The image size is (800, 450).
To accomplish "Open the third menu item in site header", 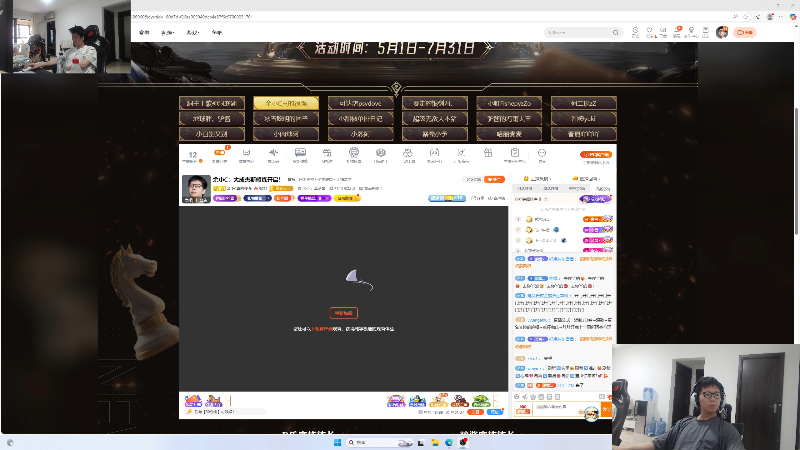I will pos(192,33).
